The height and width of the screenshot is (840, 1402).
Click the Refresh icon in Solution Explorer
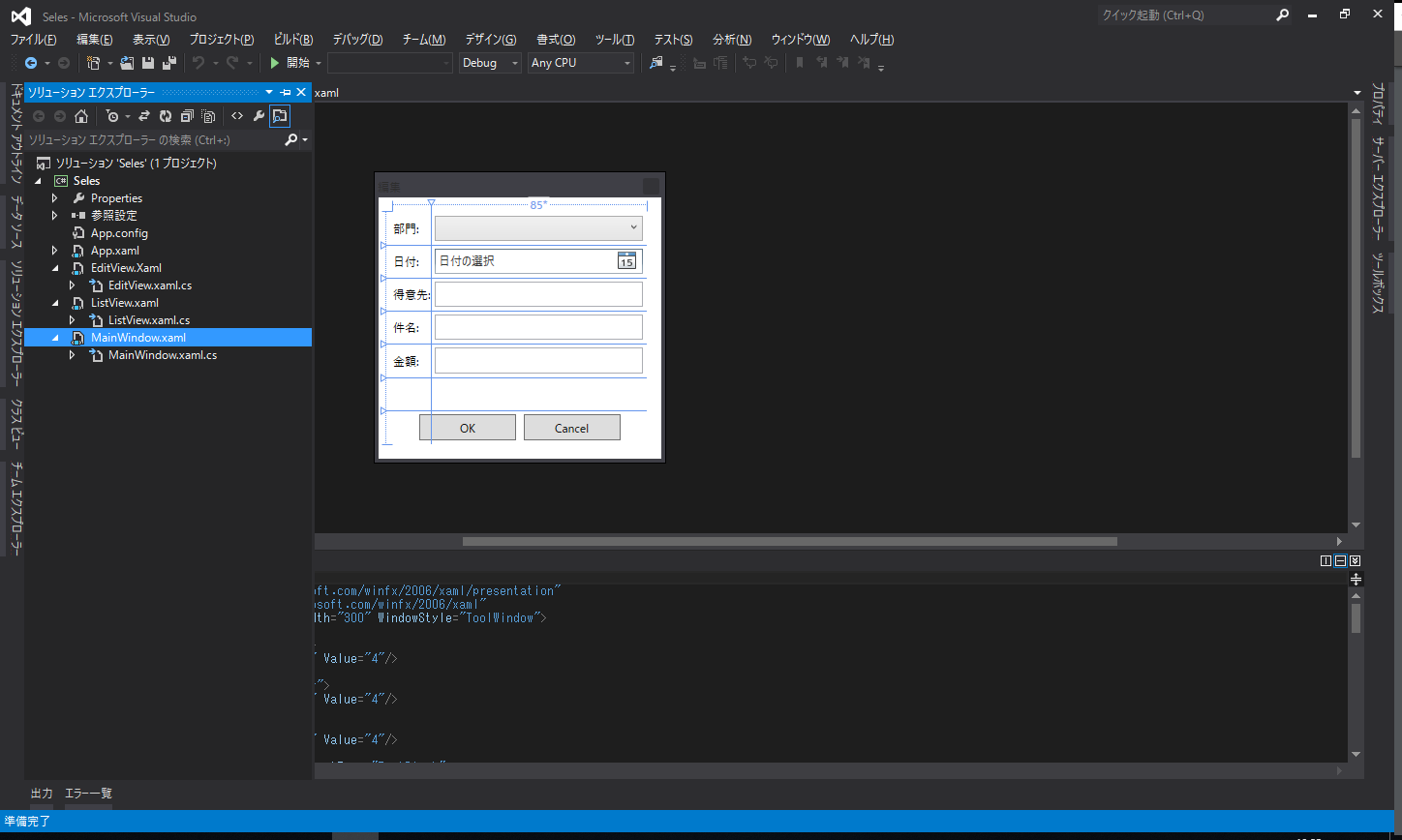coord(166,116)
